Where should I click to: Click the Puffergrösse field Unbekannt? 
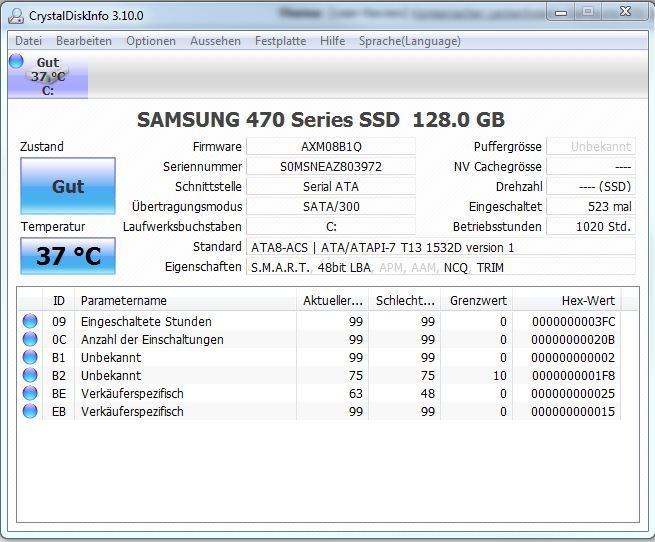(x=591, y=147)
